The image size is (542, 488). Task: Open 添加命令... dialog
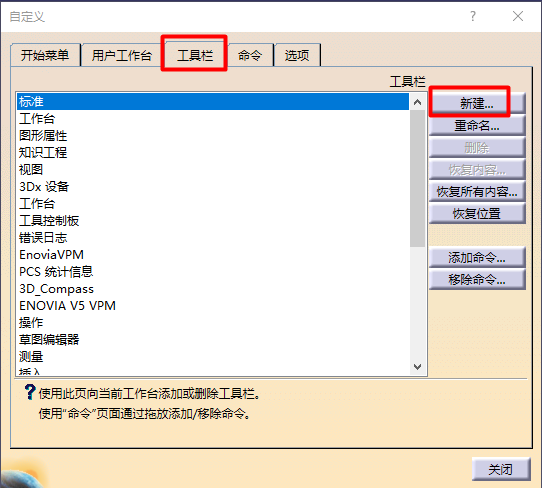click(477, 257)
